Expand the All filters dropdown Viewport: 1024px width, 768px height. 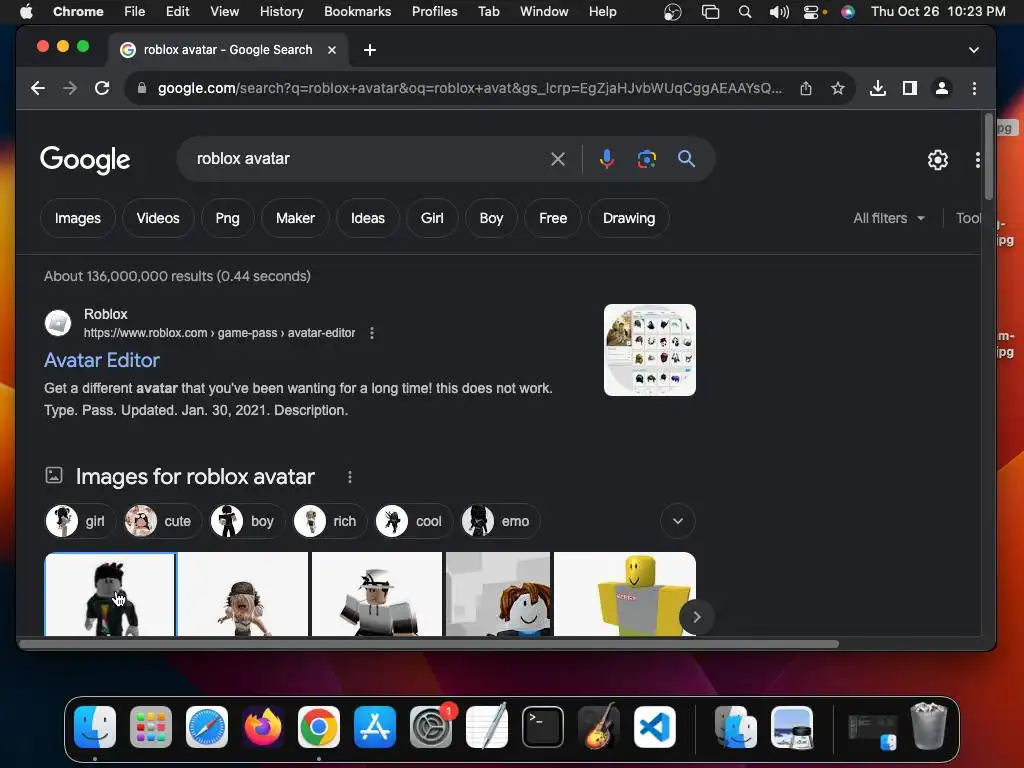click(x=888, y=218)
